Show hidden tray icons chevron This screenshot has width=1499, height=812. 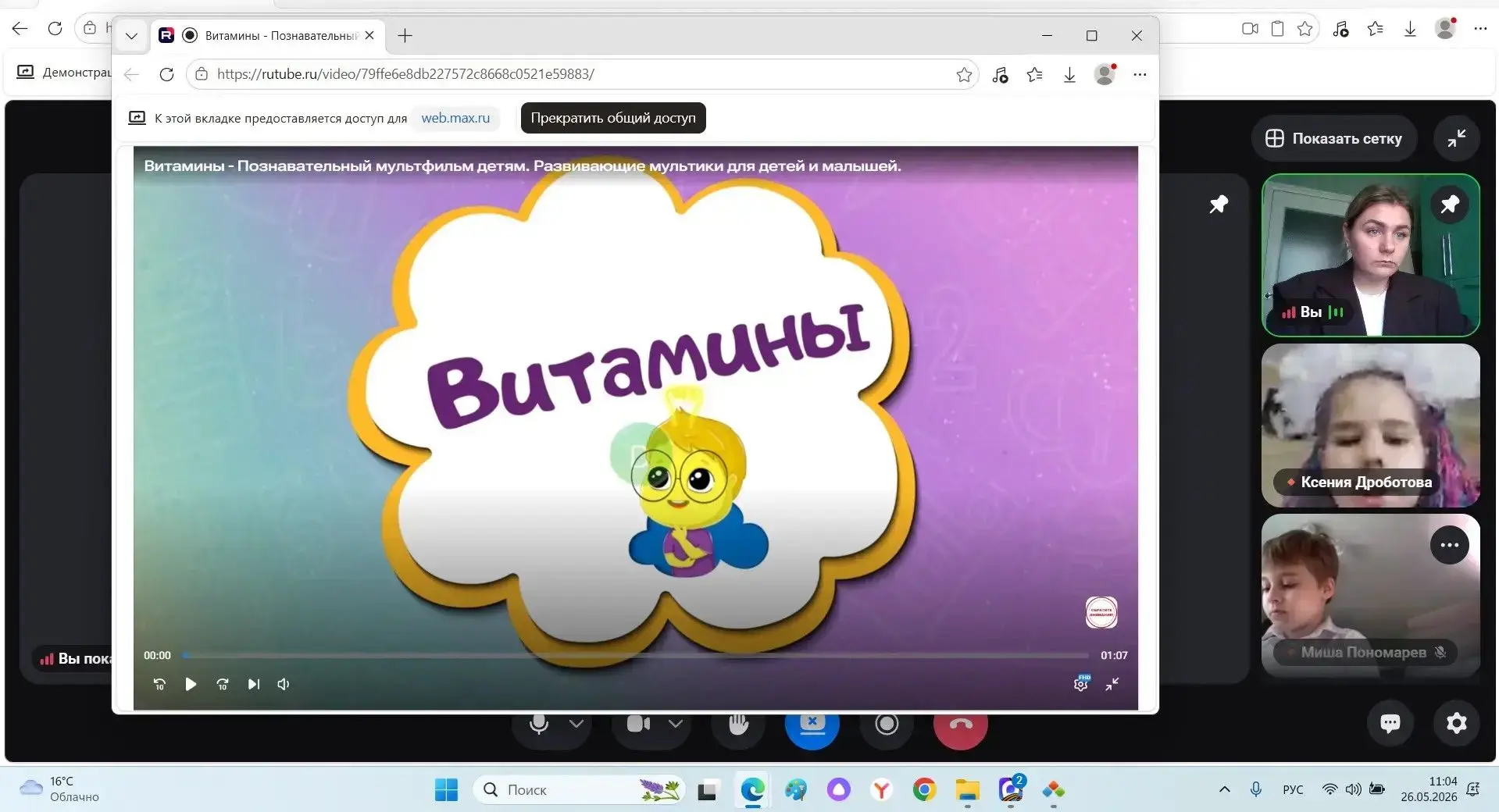1225,789
